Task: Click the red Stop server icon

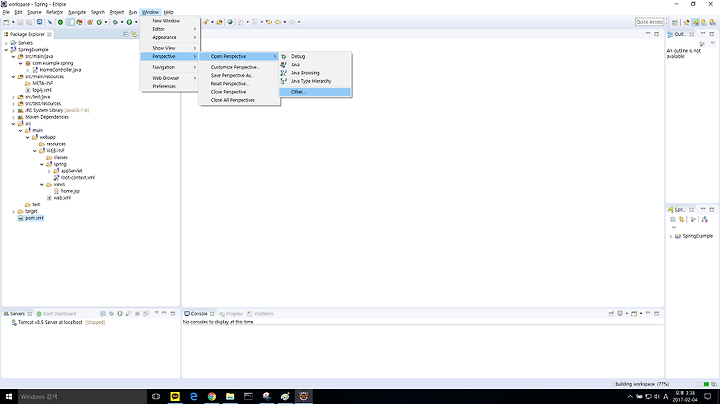Action: point(137,314)
